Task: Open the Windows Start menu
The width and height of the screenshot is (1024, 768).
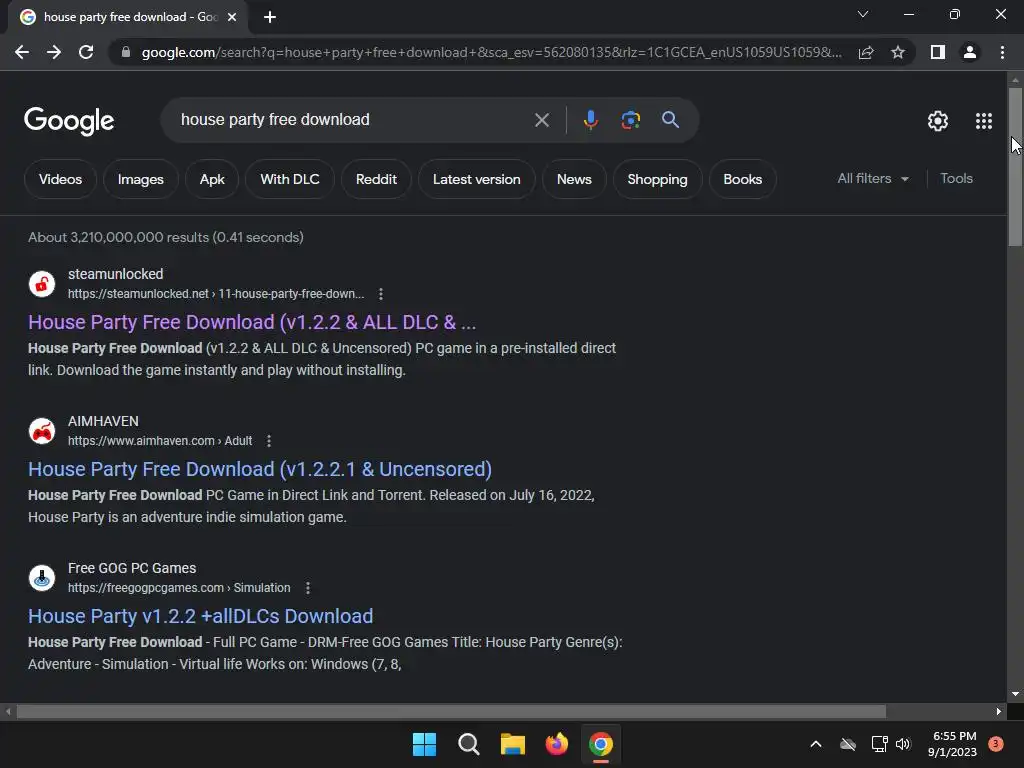Action: (424, 744)
